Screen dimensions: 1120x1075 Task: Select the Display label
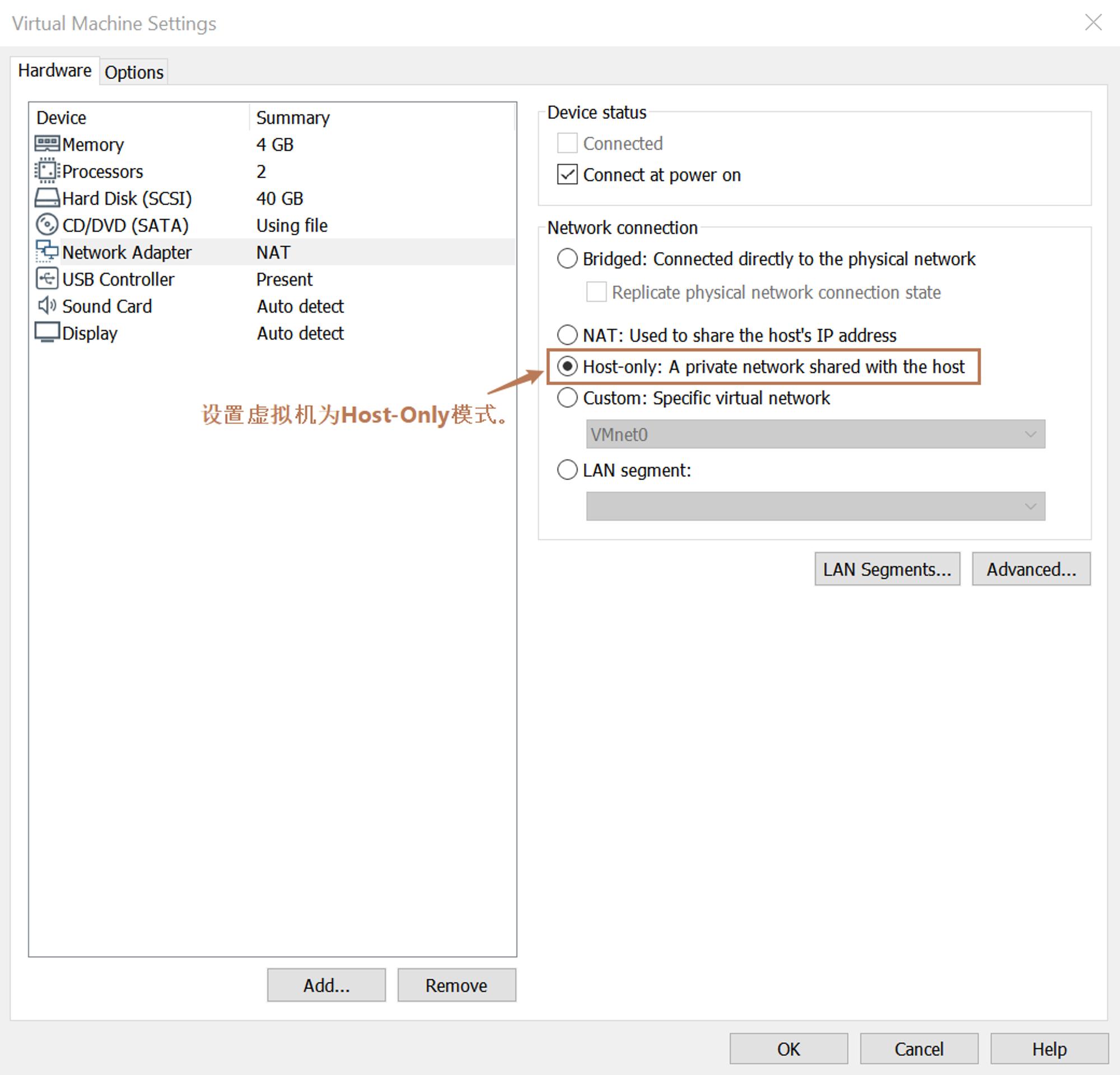[x=90, y=333]
